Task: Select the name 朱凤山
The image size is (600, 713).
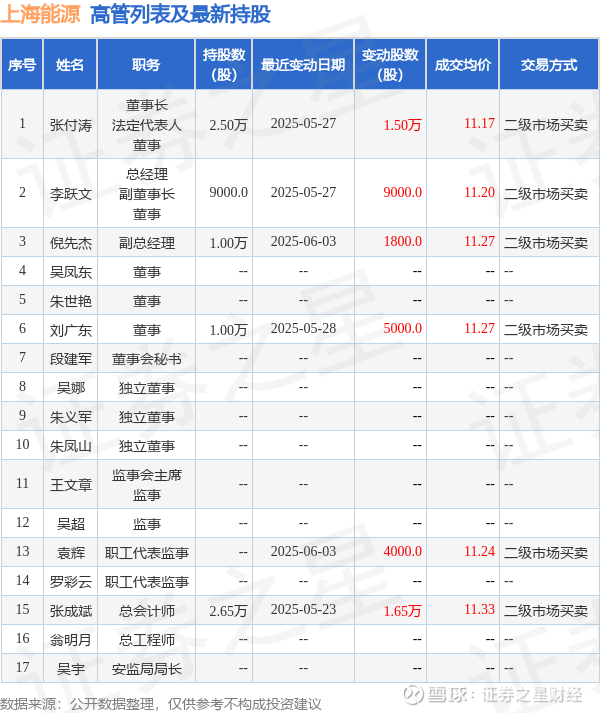Action: coord(71,446)
